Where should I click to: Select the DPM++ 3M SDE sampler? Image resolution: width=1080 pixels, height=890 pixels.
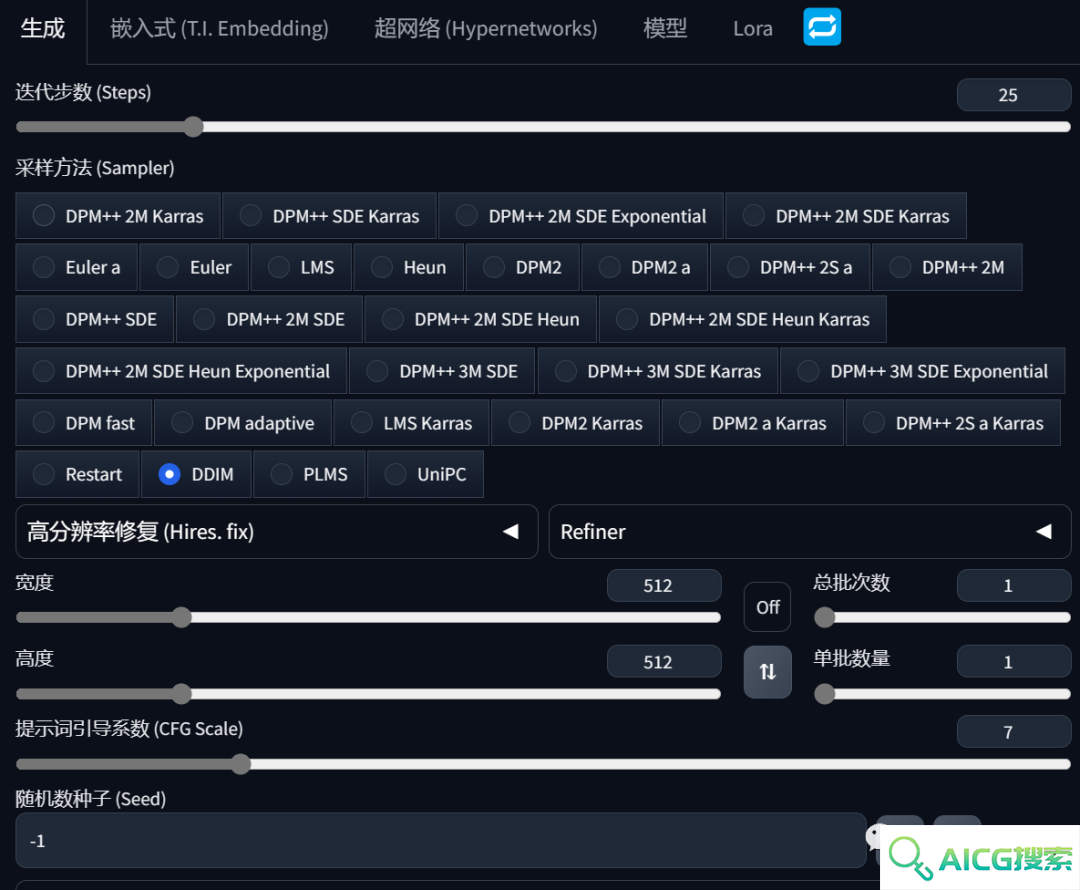coord(442,371)
